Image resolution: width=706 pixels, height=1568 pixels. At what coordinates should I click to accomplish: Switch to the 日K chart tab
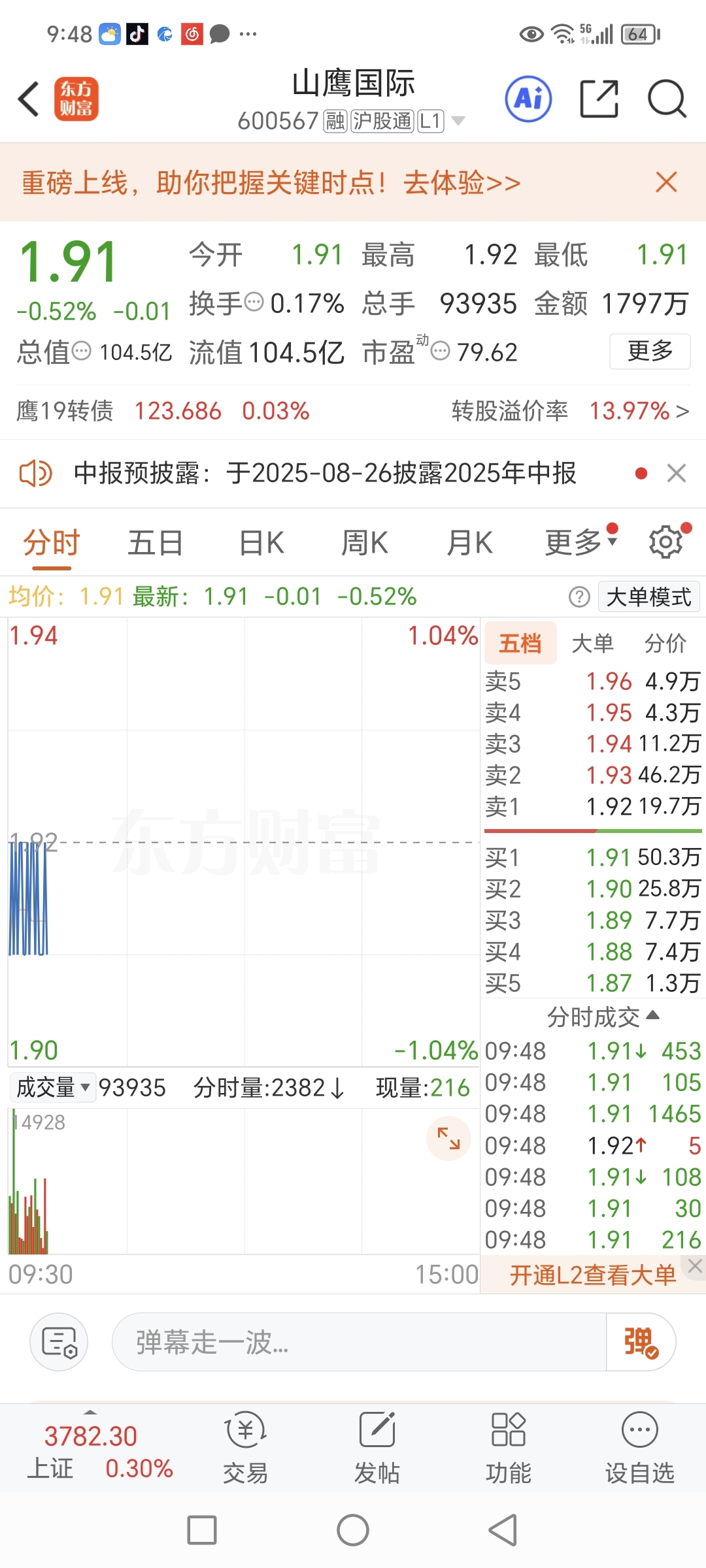[261, 544]
